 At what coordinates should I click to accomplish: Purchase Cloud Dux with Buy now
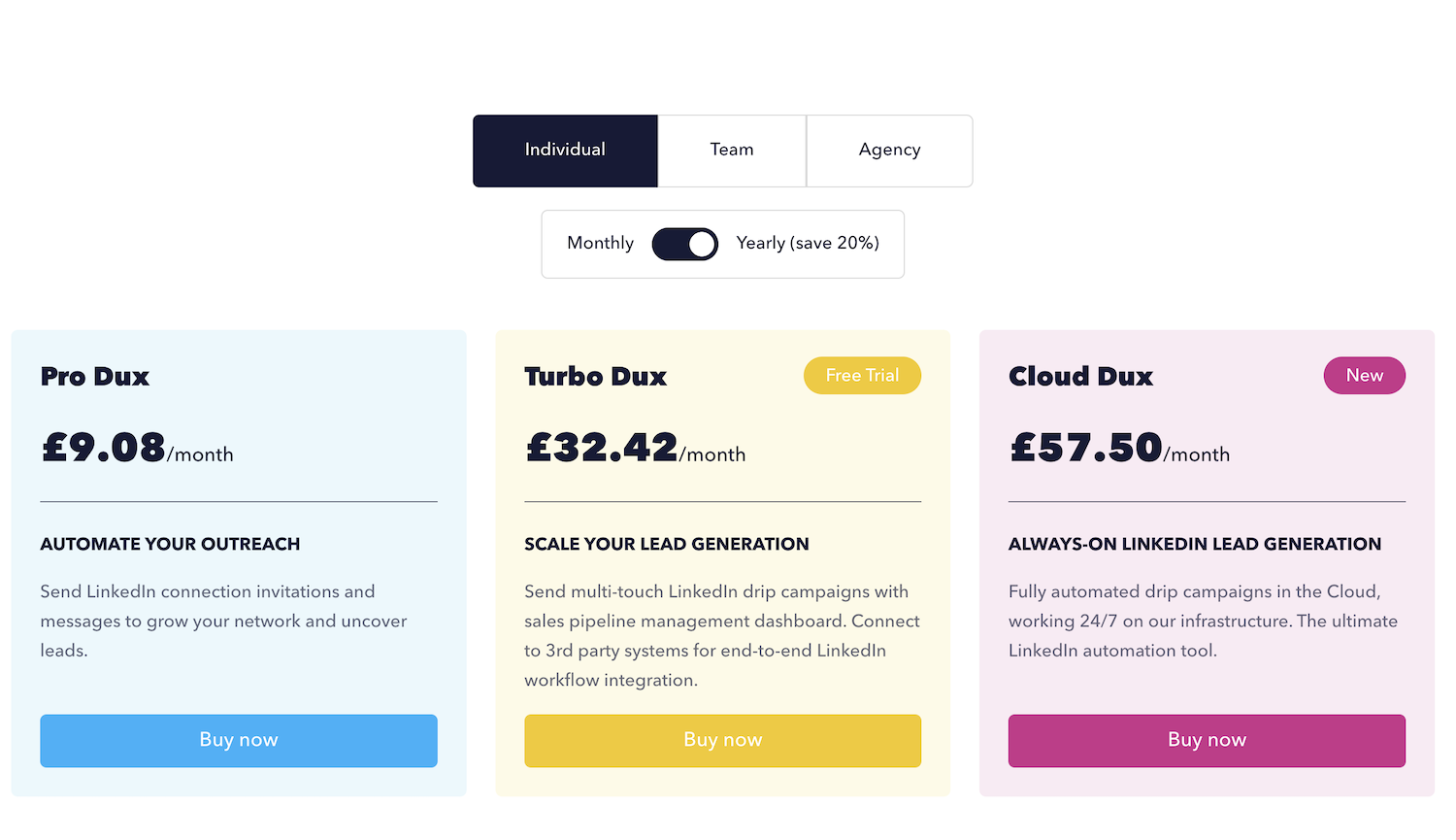point(1207,741)
